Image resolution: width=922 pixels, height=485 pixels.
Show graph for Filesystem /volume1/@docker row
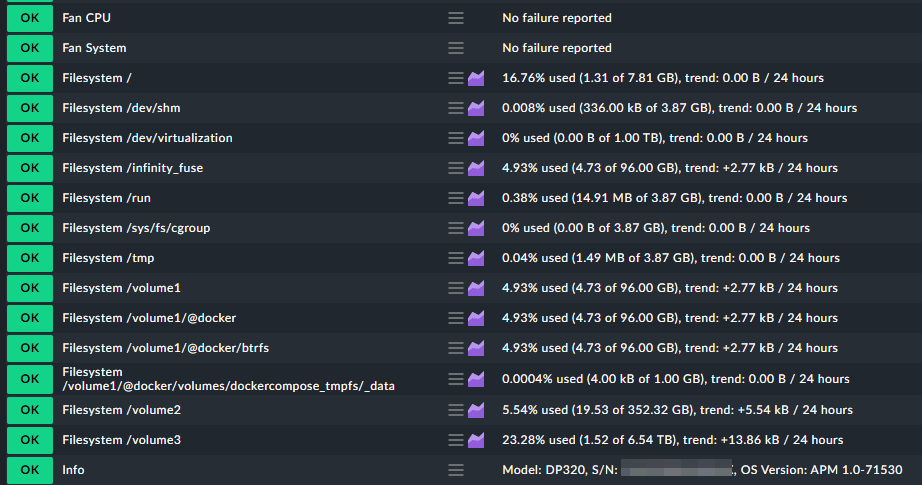(476, 318)
